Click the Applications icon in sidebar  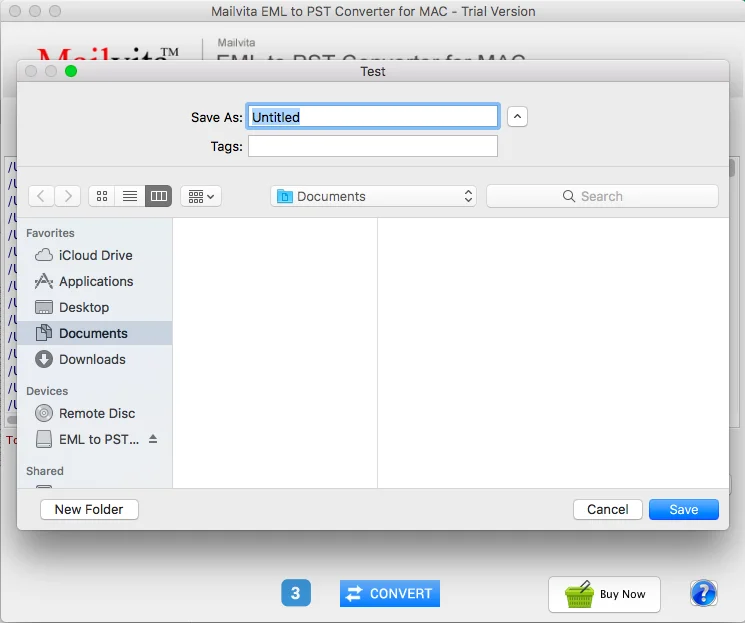pos(44,281)
